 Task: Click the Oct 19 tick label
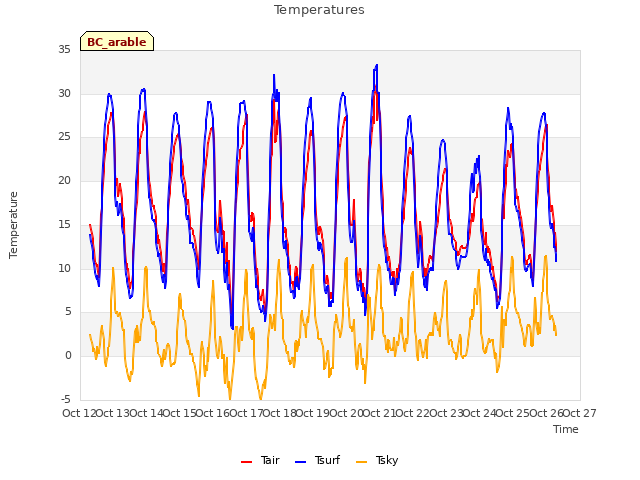(313, 413)
